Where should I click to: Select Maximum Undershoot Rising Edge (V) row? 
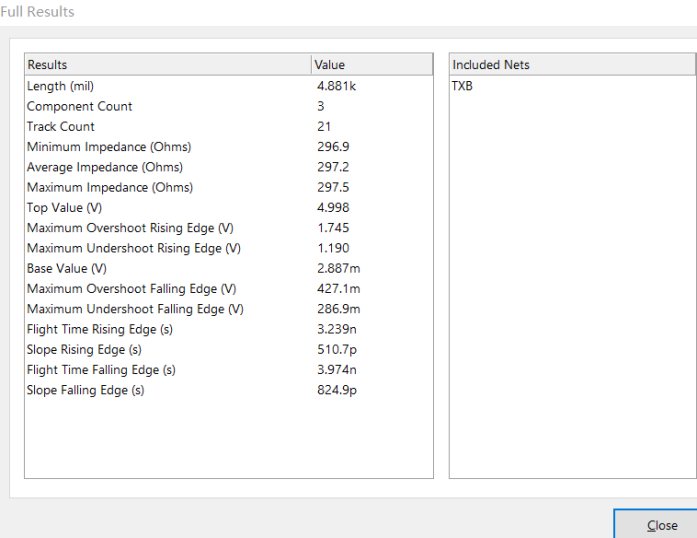click(x=229, y=248)
